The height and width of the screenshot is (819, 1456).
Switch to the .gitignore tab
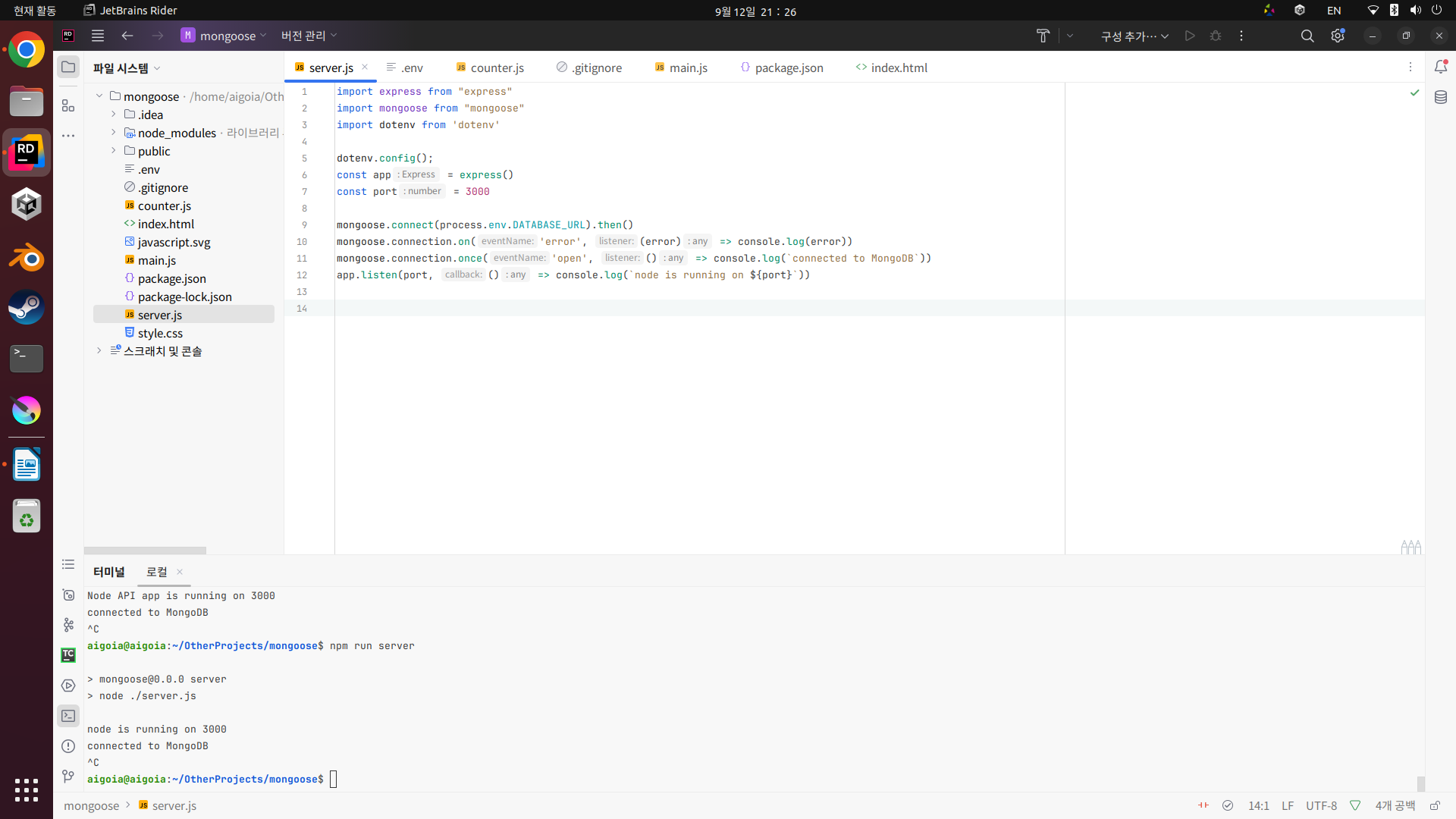click(589, 67)
